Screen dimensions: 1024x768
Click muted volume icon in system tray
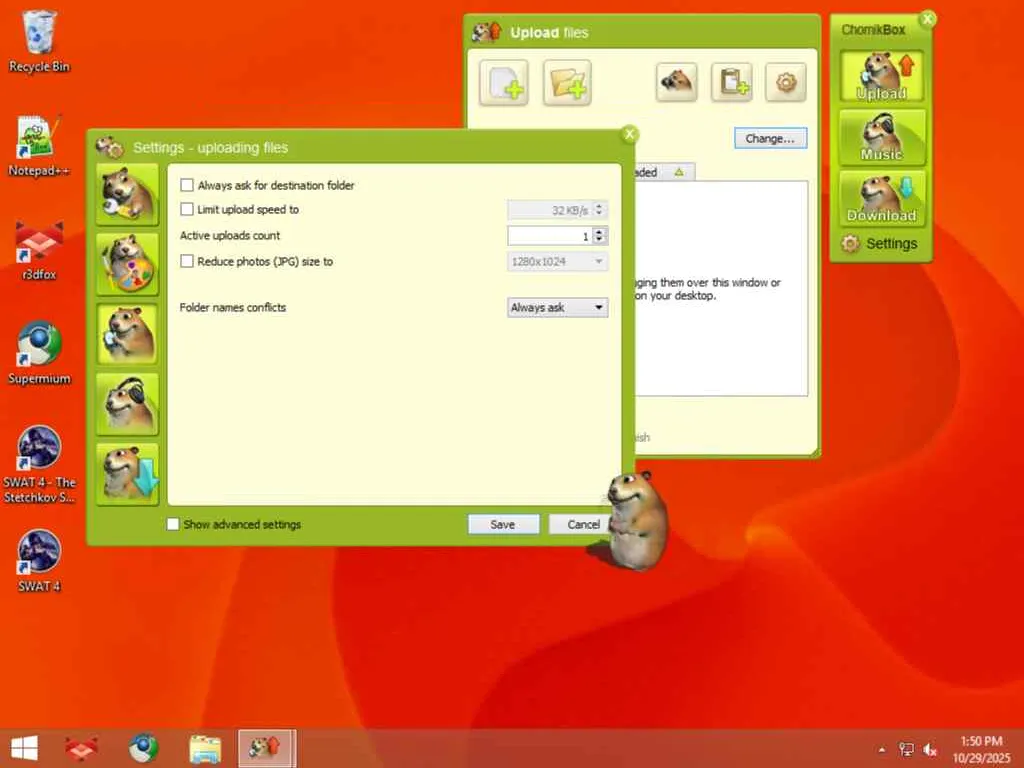click(x=930, y=750)
